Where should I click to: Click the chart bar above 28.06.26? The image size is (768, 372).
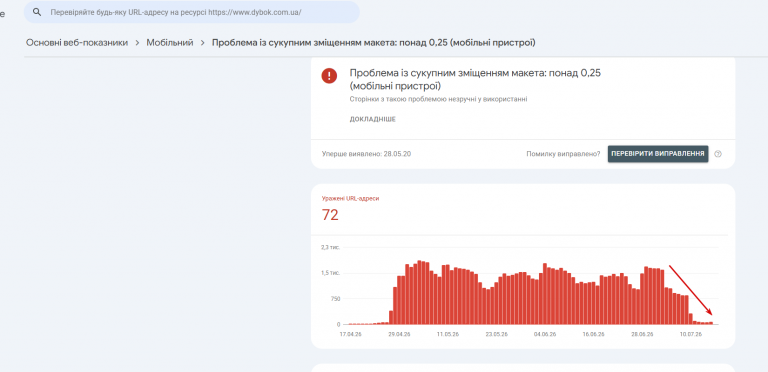click(x=642, y=299)
